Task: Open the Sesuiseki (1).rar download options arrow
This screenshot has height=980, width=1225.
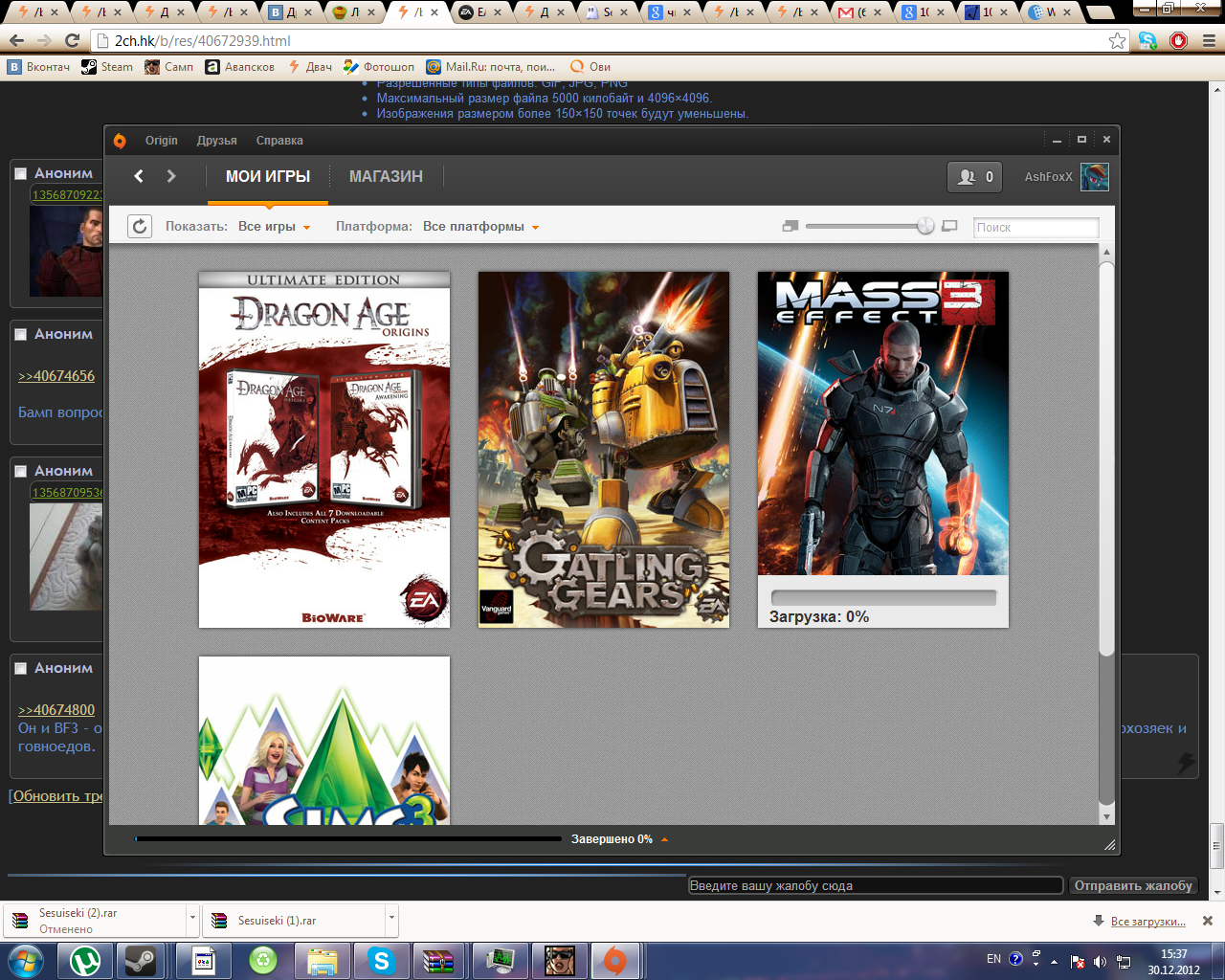Action: point(391,918)
